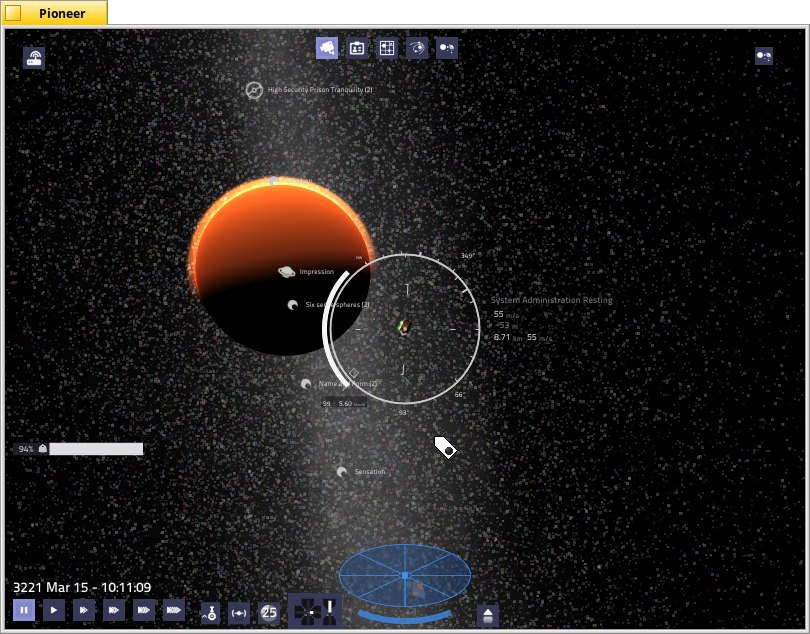Click the 349° heading readout
Viewport: 810px width, 634px height.
click(x=468, y=256)
